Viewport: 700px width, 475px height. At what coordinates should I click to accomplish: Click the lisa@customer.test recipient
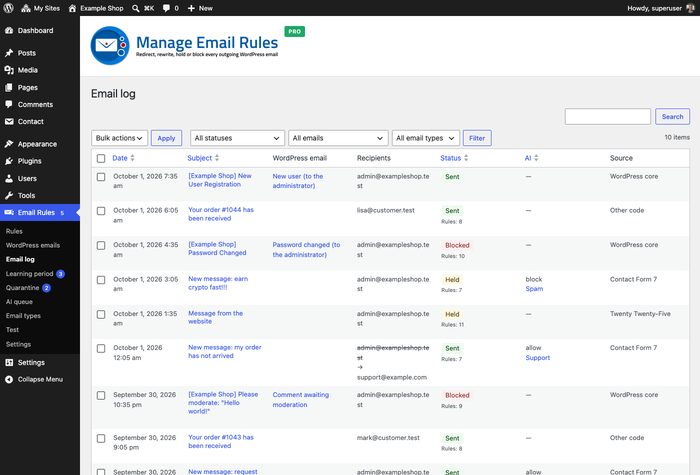pyautogui.click(x=386, y=210)
